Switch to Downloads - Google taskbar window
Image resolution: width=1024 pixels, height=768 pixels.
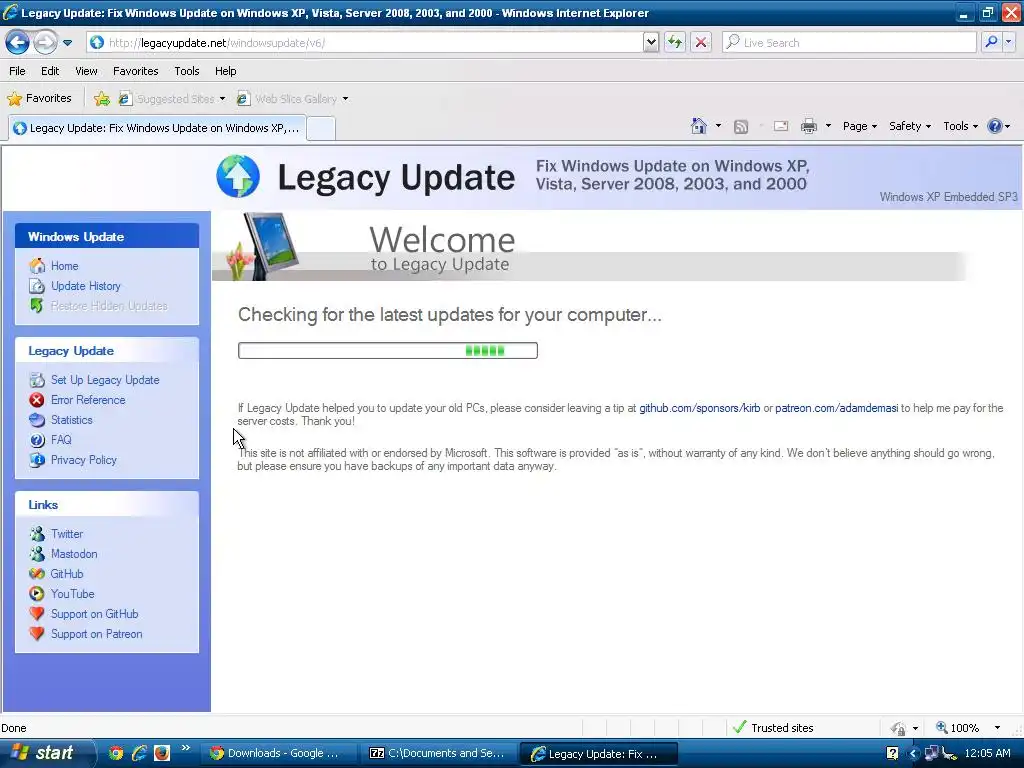(278, 753)
